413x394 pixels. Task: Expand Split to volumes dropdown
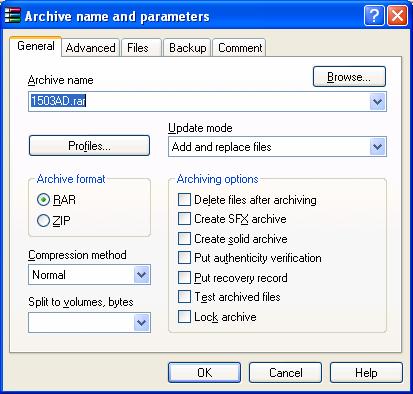pyautogui.click(x=141, y=322)
